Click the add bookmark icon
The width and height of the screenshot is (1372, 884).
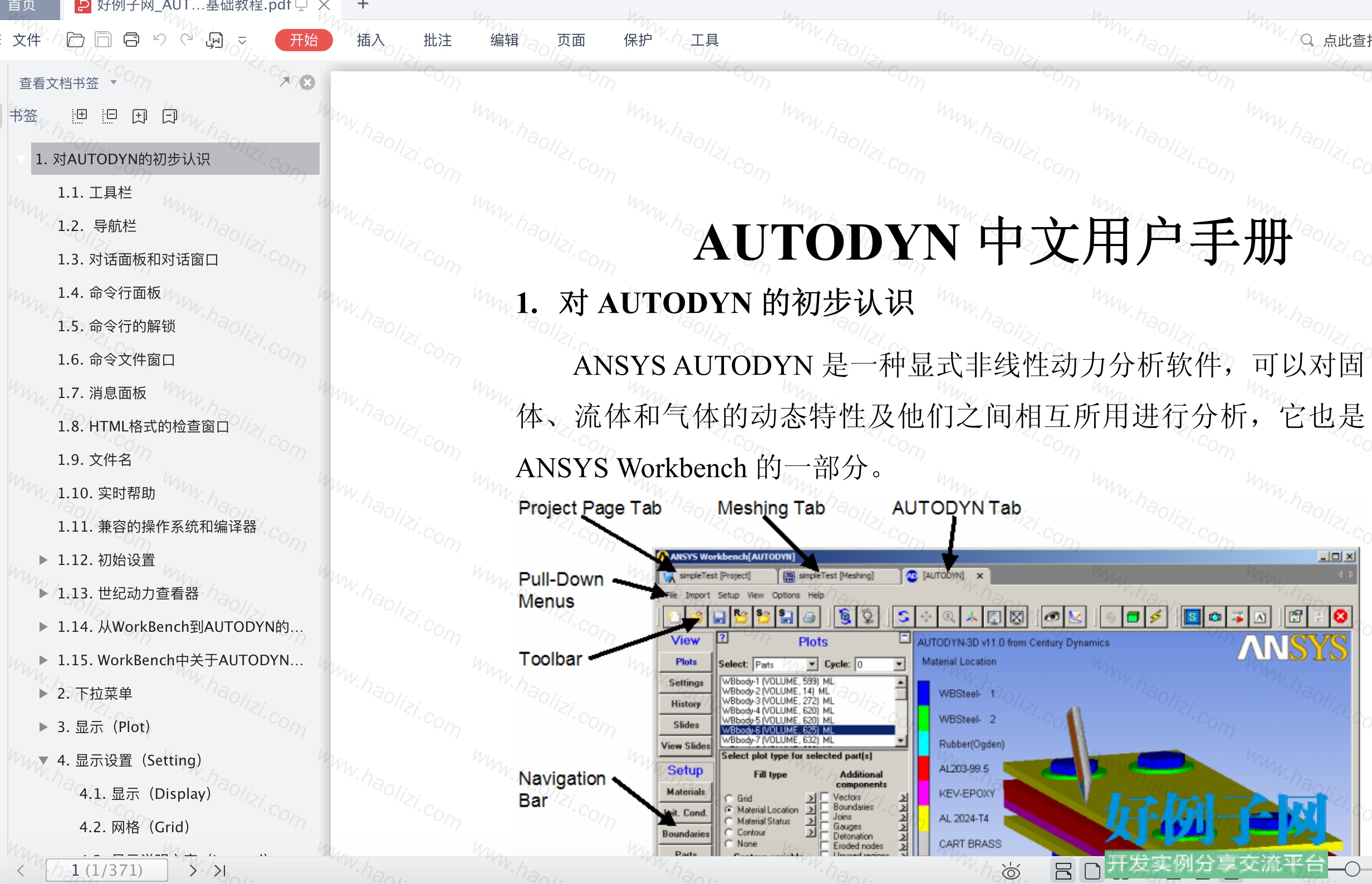click(140, 116)
